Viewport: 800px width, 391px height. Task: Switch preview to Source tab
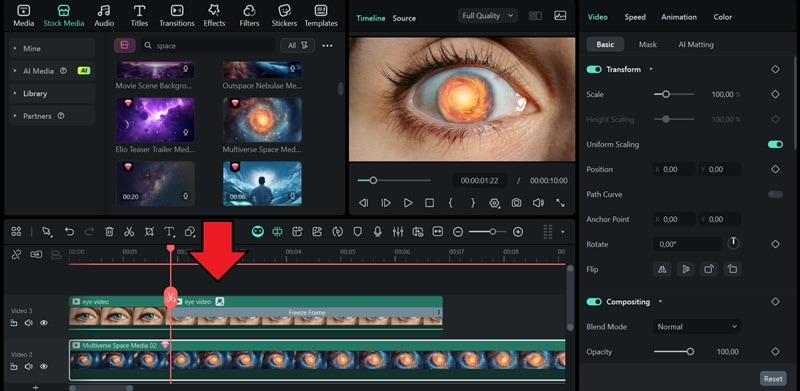tap(404, 18)
